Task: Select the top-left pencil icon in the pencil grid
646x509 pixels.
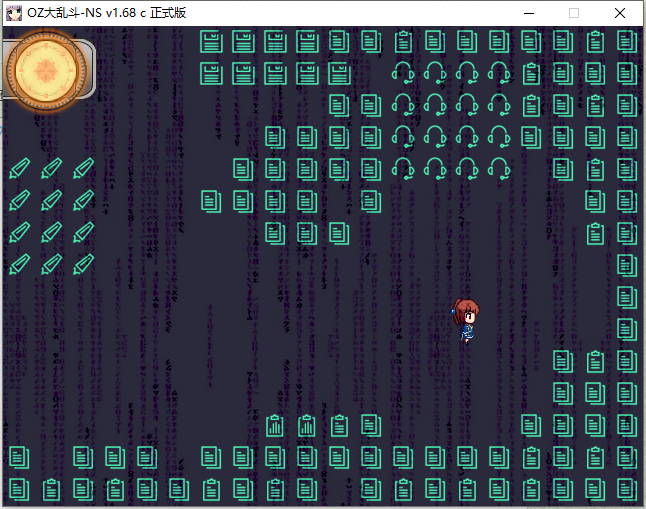Action: (19, 169)
